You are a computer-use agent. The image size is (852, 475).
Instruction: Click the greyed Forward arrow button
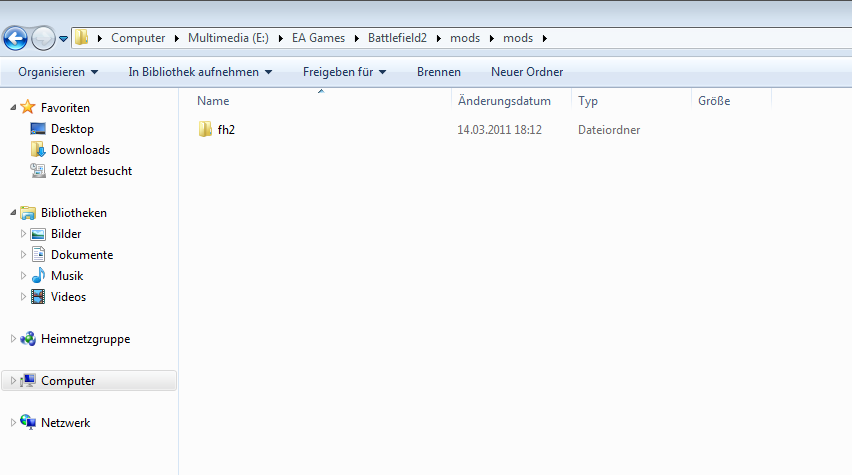(43, 39)
